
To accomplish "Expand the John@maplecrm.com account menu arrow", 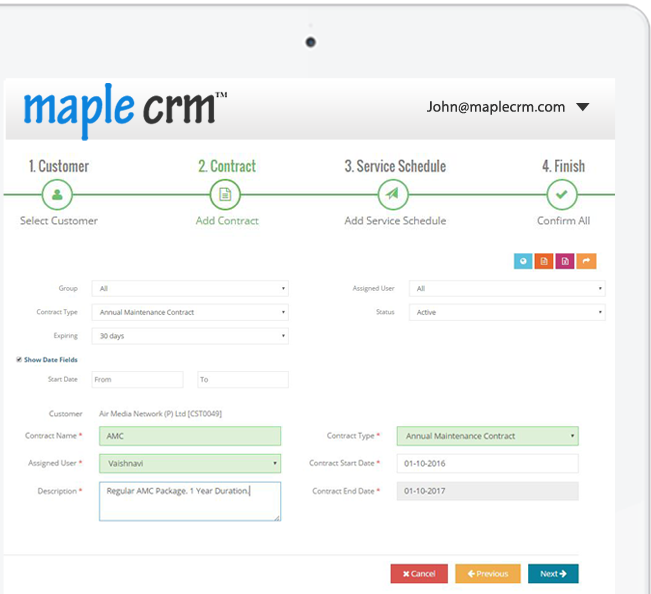I will pyautogui.click(x=583, y=107).
